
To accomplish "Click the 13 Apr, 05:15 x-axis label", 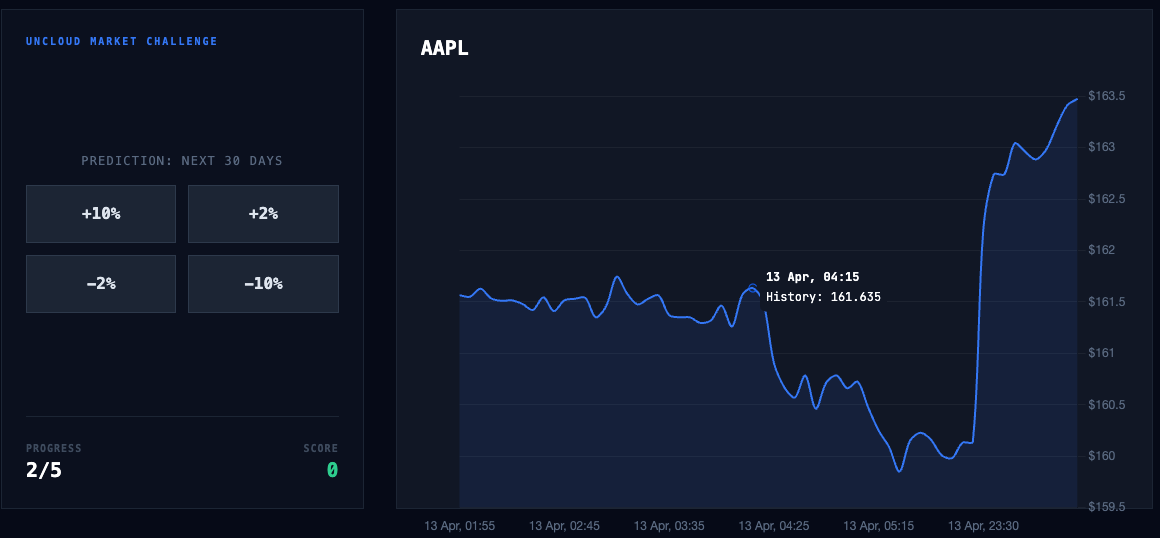I will pyautogui.click(x=879, y=526).
